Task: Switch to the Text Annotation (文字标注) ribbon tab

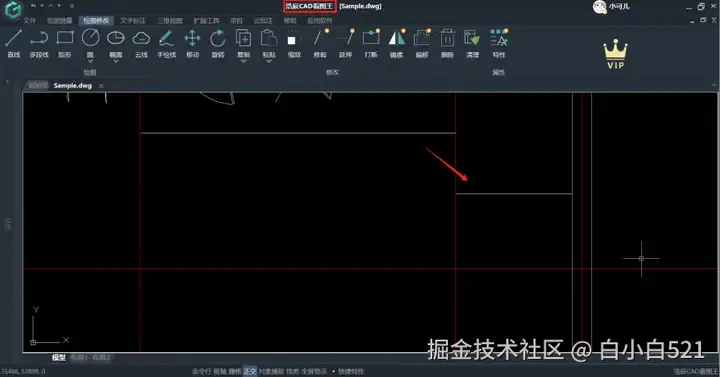Action: click(x=133, y=21)
